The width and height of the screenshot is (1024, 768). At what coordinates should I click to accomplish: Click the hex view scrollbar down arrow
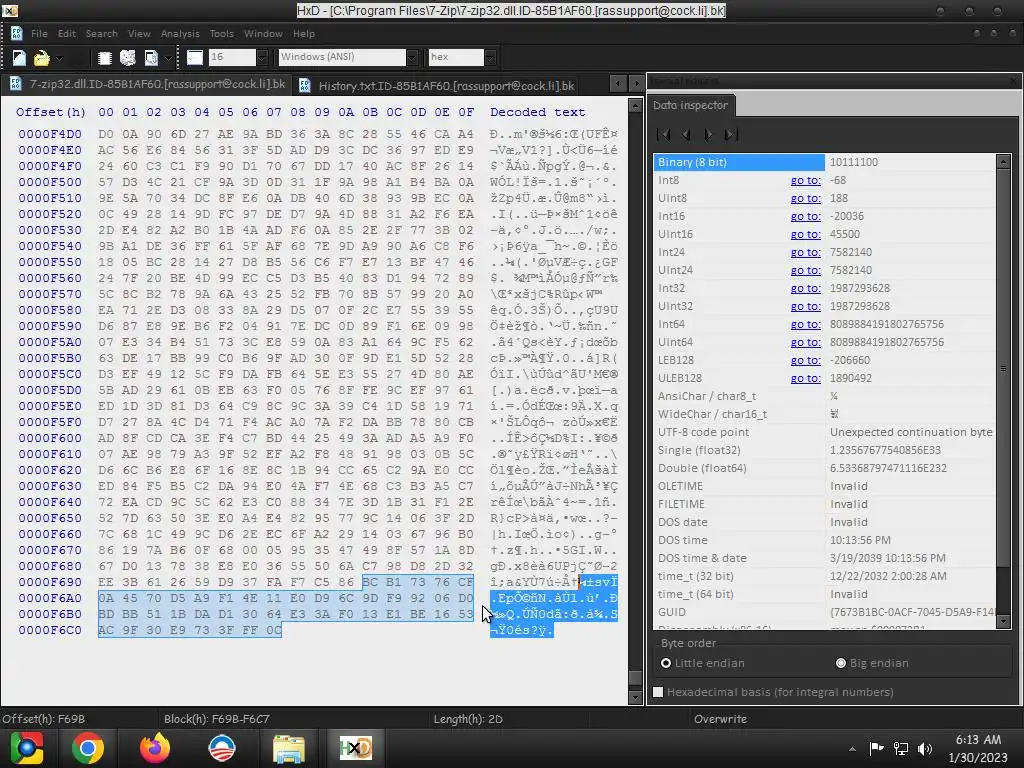point(635,697)
